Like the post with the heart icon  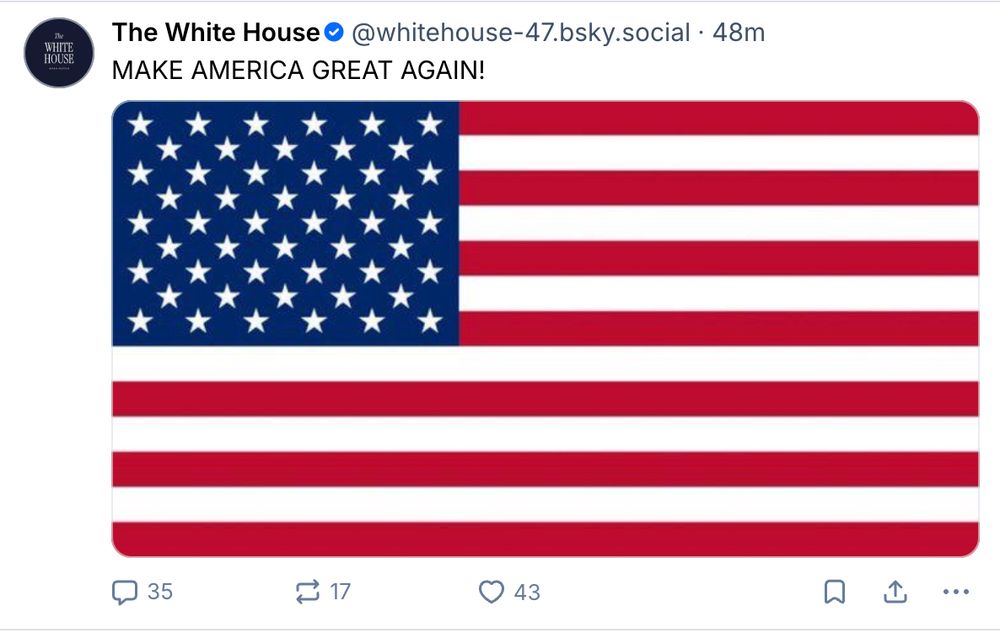point(491,592)
